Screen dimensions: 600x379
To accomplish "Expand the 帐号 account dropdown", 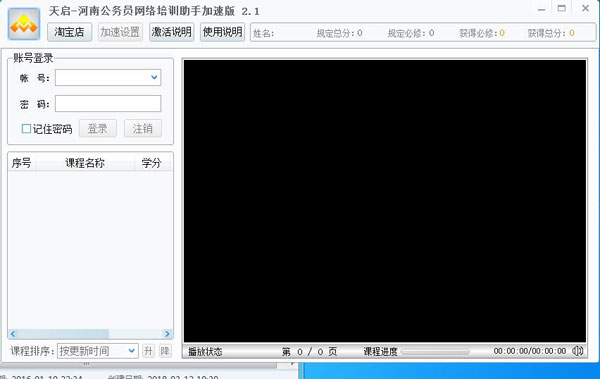I will [154, 78].
